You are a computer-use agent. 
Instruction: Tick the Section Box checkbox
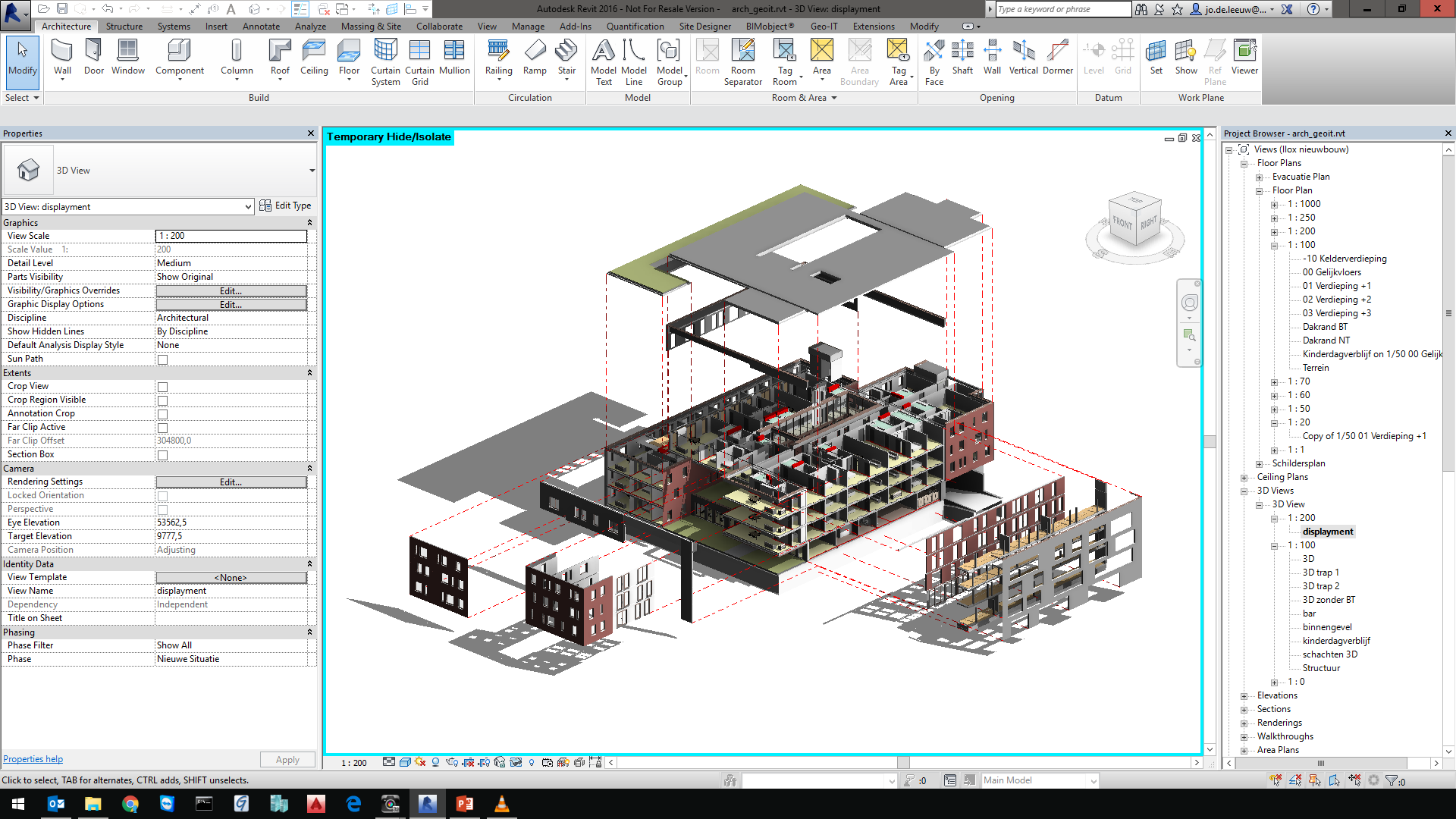pos(162,455)
